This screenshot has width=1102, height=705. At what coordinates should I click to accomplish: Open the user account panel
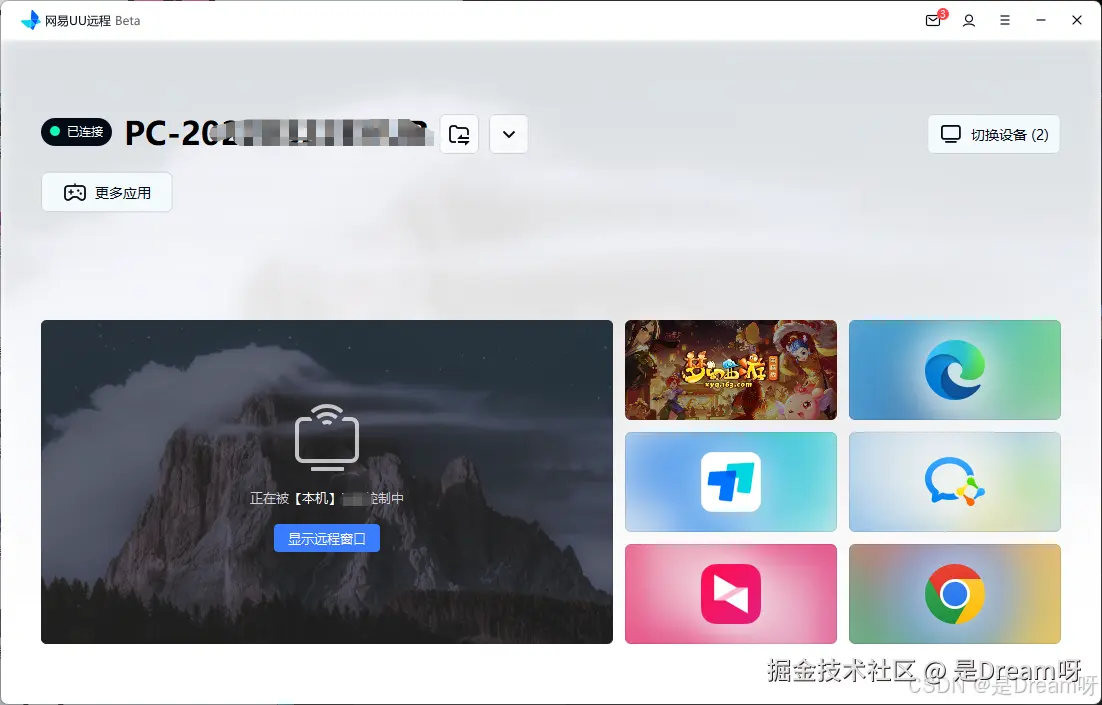pos(968,20)
